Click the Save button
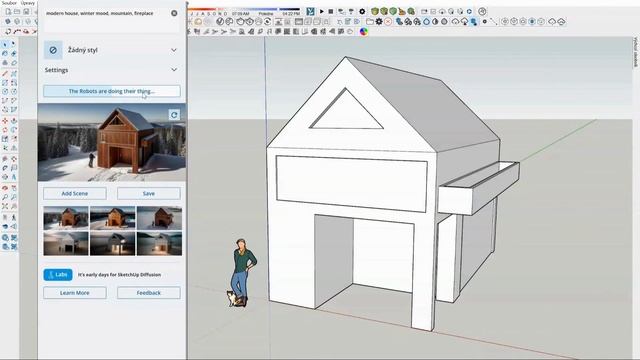 (149, 193)
